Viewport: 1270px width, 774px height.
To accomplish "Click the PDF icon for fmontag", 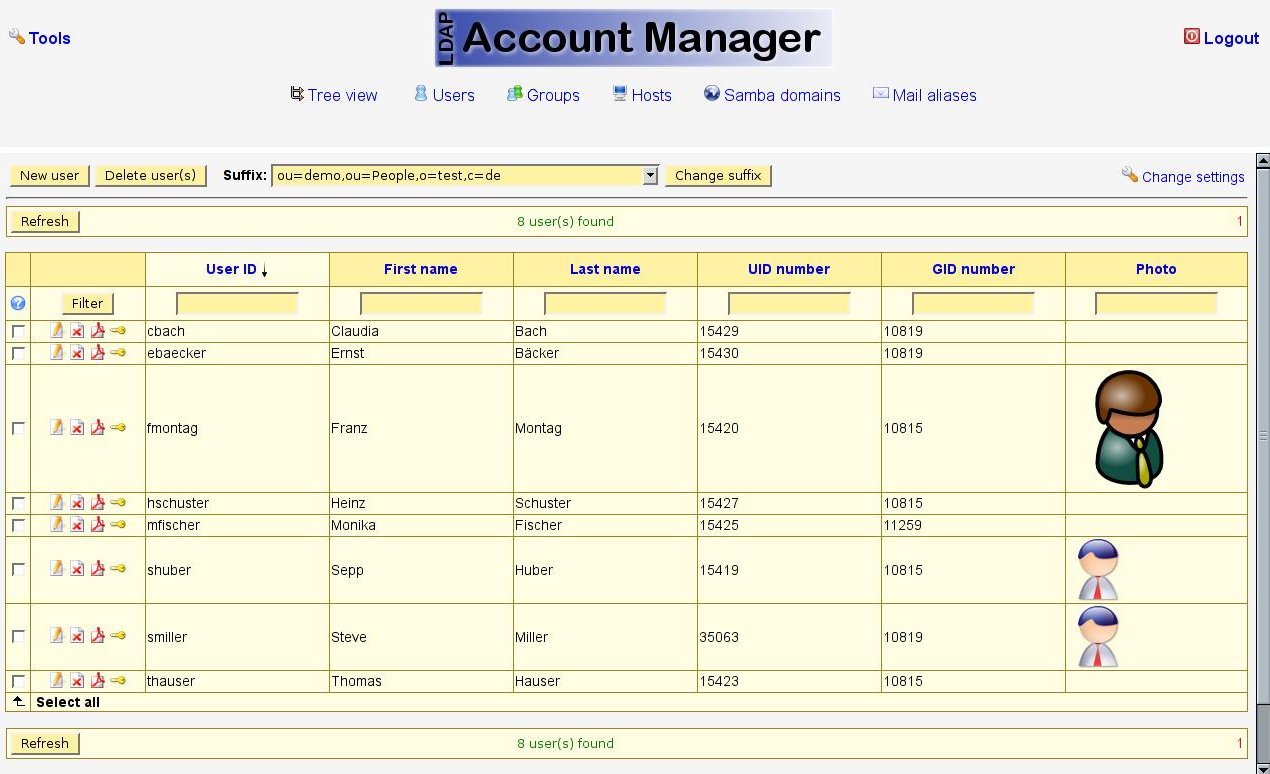I will tap(97, 428).
